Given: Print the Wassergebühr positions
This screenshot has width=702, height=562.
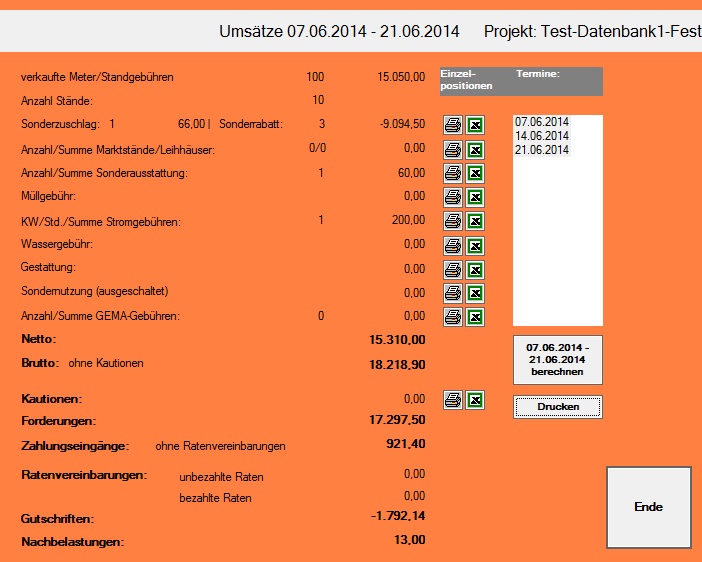Looking at the screenshot, I should pos(452,245).
